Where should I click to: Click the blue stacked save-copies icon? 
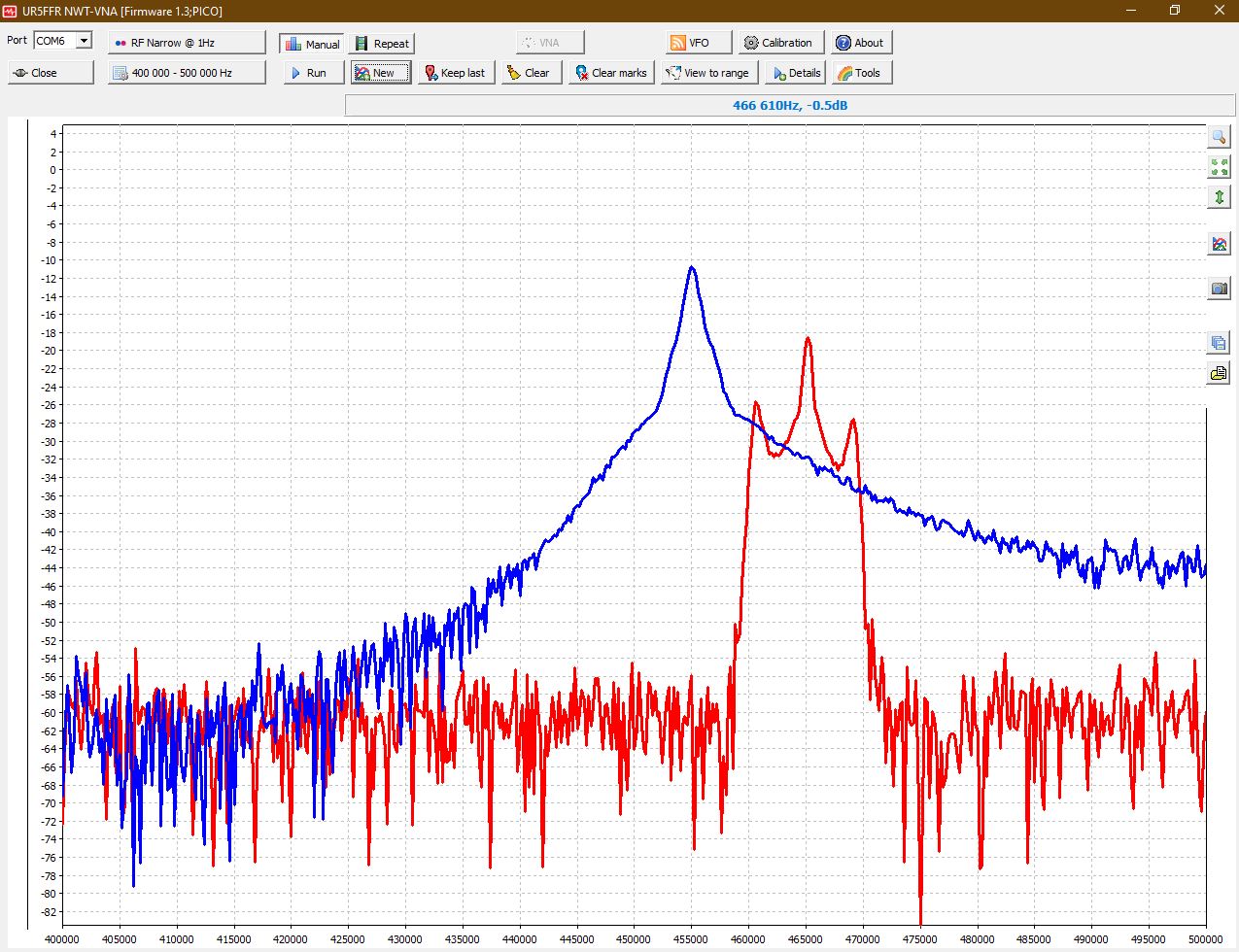[x=1219, y=343]
